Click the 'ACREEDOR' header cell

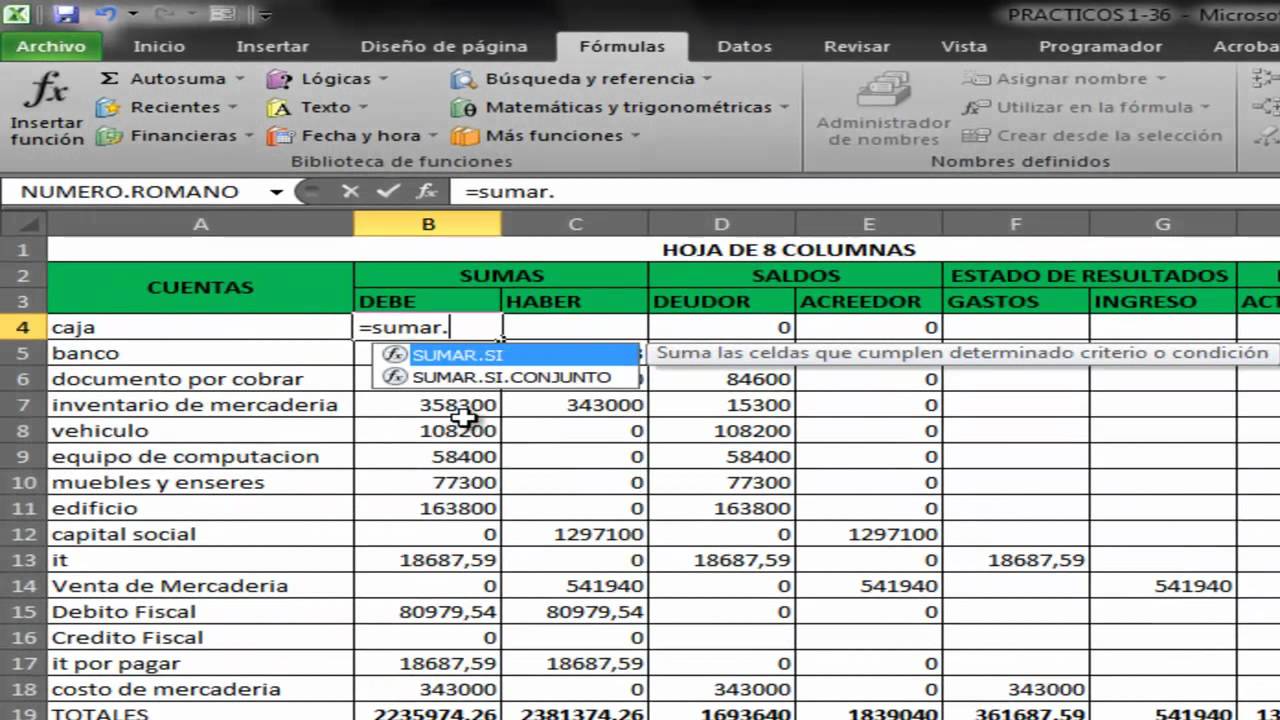[x=868, y=301]
